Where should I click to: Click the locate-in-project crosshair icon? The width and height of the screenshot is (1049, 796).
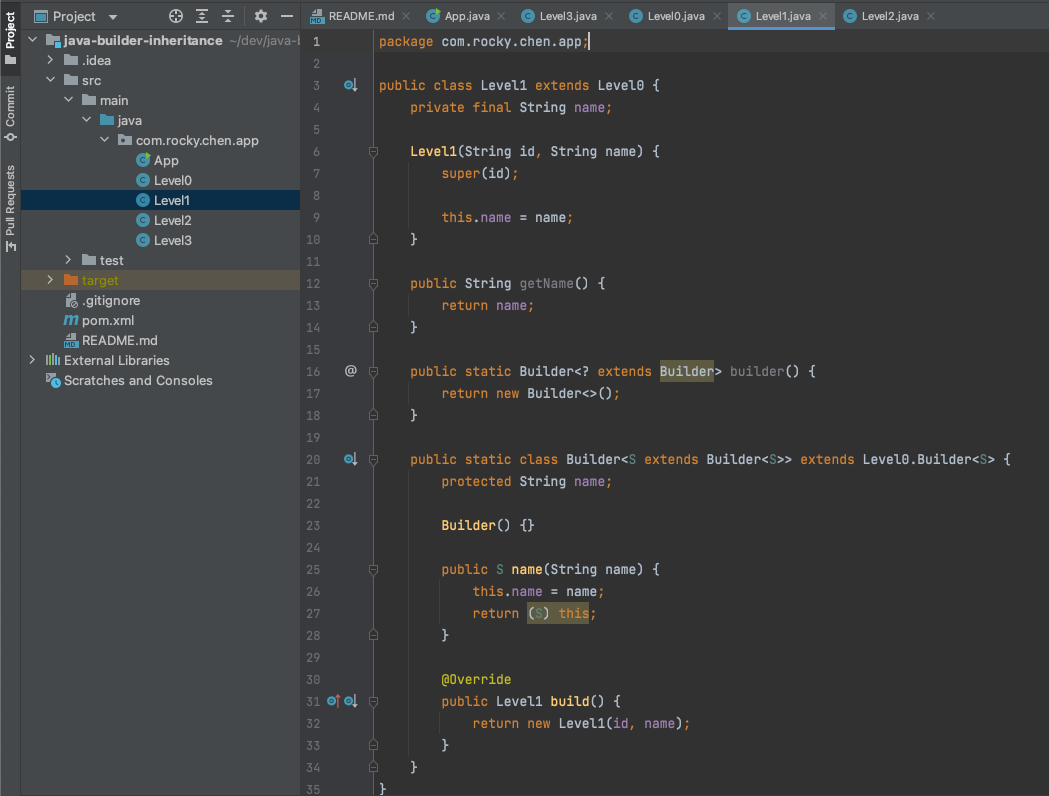[175, 16]
